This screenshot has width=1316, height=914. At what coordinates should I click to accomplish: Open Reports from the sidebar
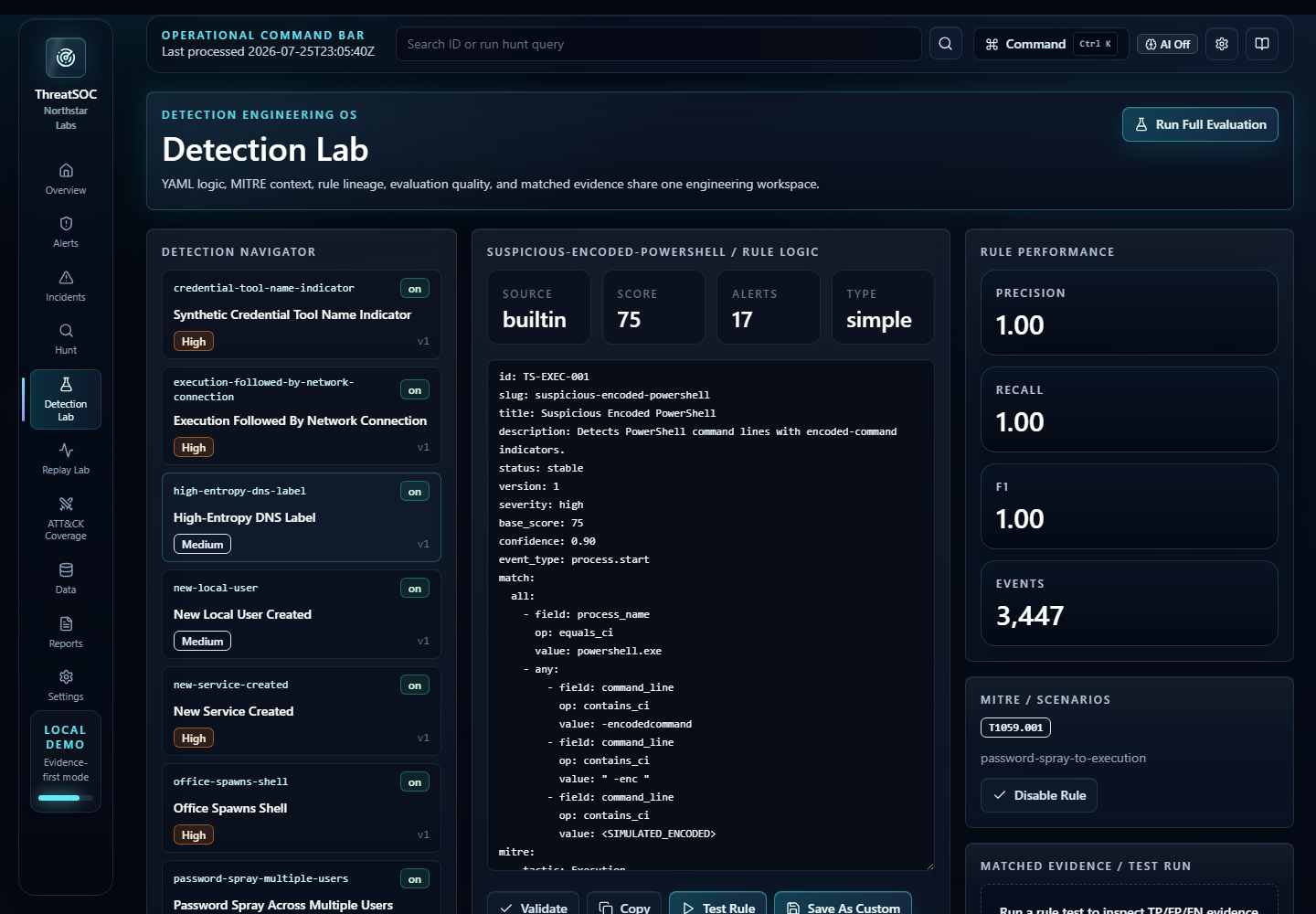tap(66, 632)
